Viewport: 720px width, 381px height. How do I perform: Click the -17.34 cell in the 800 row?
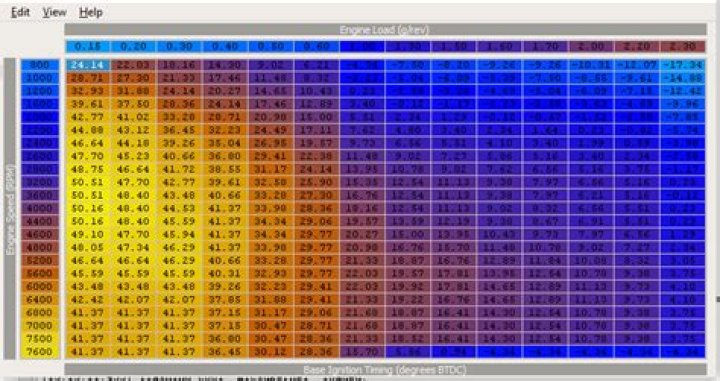click(x=683, y=65)
